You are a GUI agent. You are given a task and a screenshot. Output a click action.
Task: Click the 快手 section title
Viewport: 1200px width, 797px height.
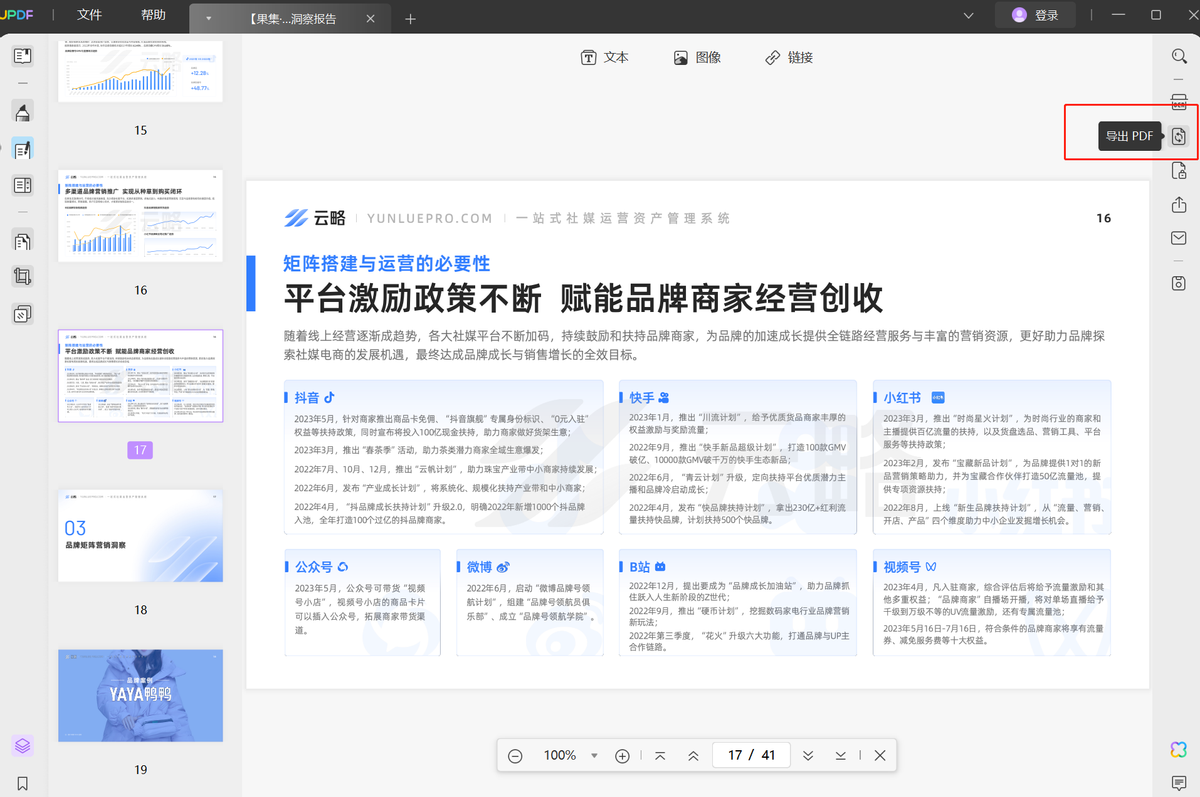click(x=641, y=397)
